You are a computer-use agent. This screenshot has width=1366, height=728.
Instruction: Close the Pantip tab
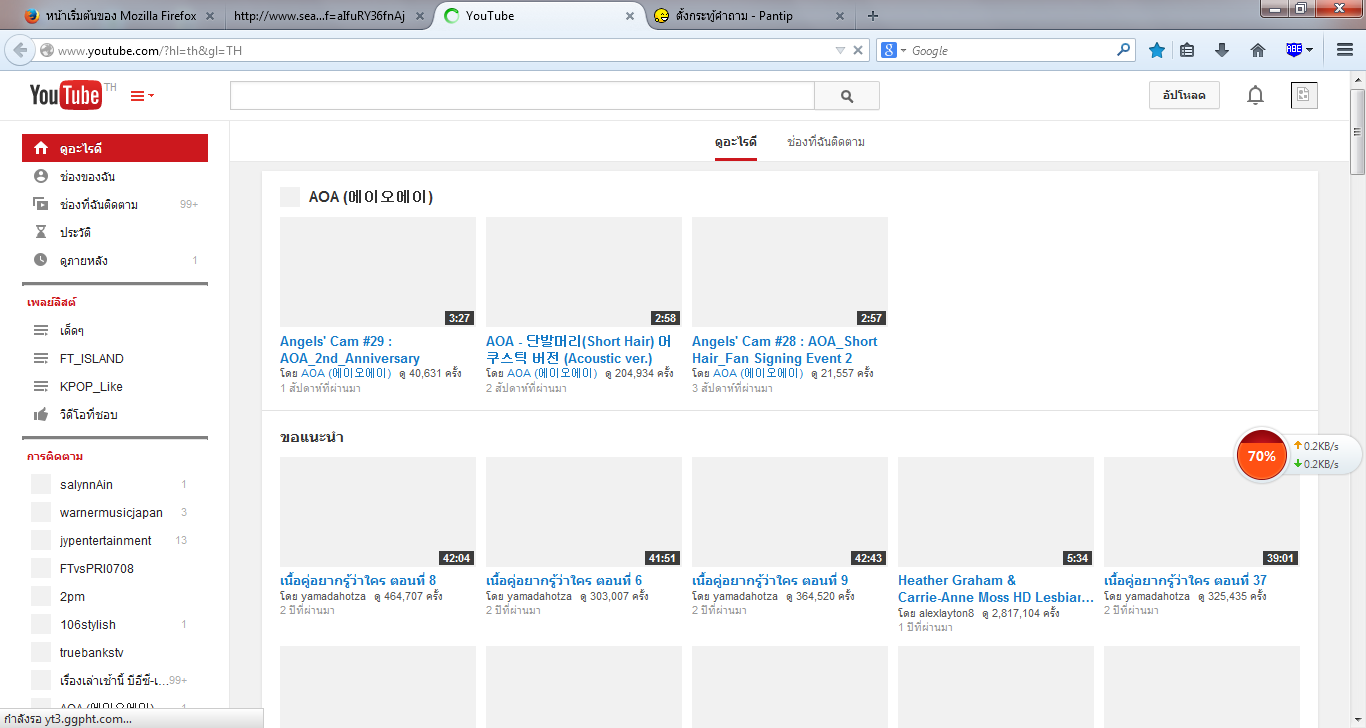click(840, 16)
